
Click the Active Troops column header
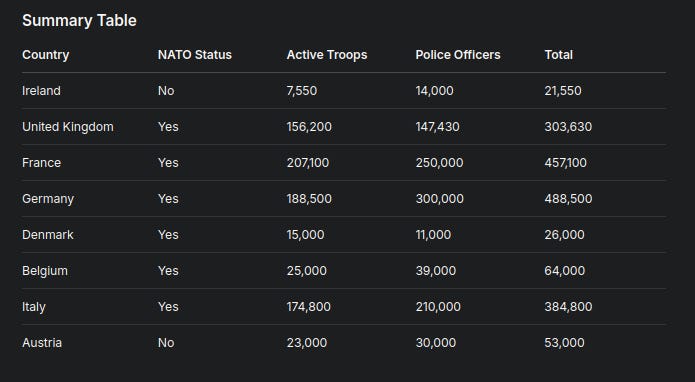[327, 55]
